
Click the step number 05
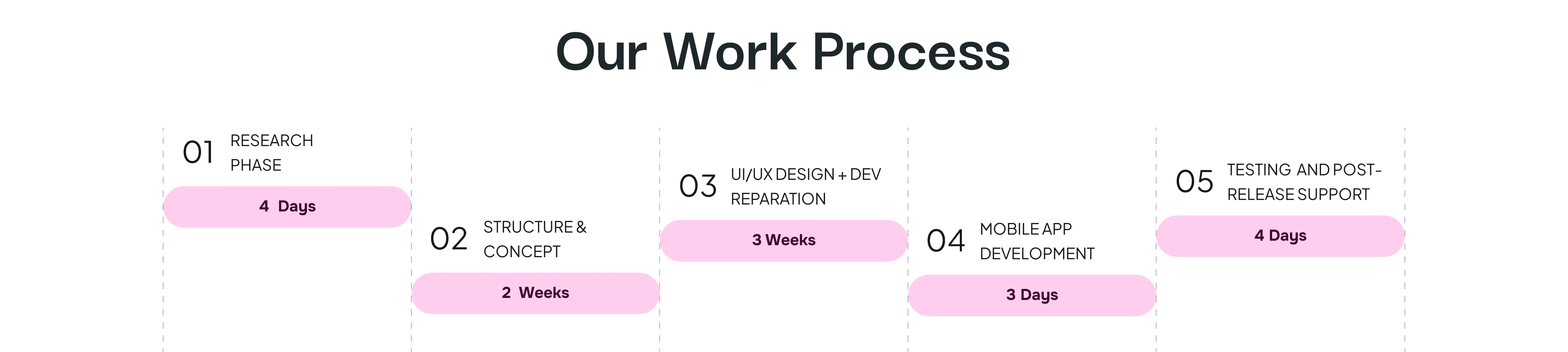[x=1194, y=182]
